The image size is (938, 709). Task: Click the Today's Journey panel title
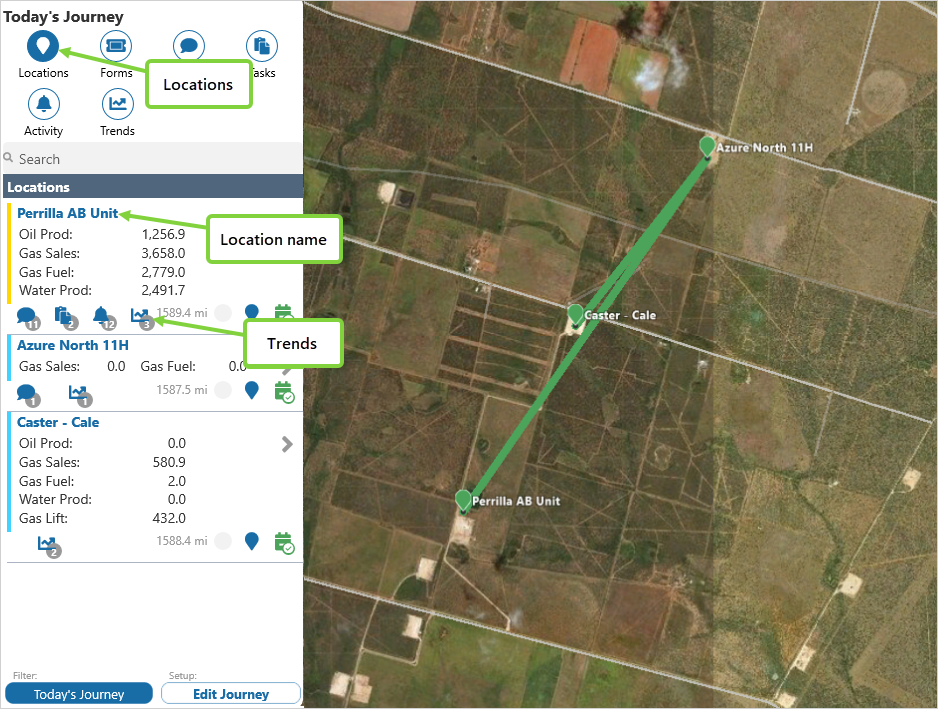point(63,17)
